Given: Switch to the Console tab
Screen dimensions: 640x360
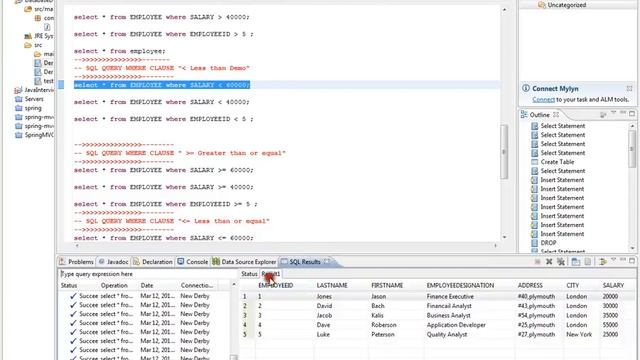Looking at the screenshot, I should (193, 262).
